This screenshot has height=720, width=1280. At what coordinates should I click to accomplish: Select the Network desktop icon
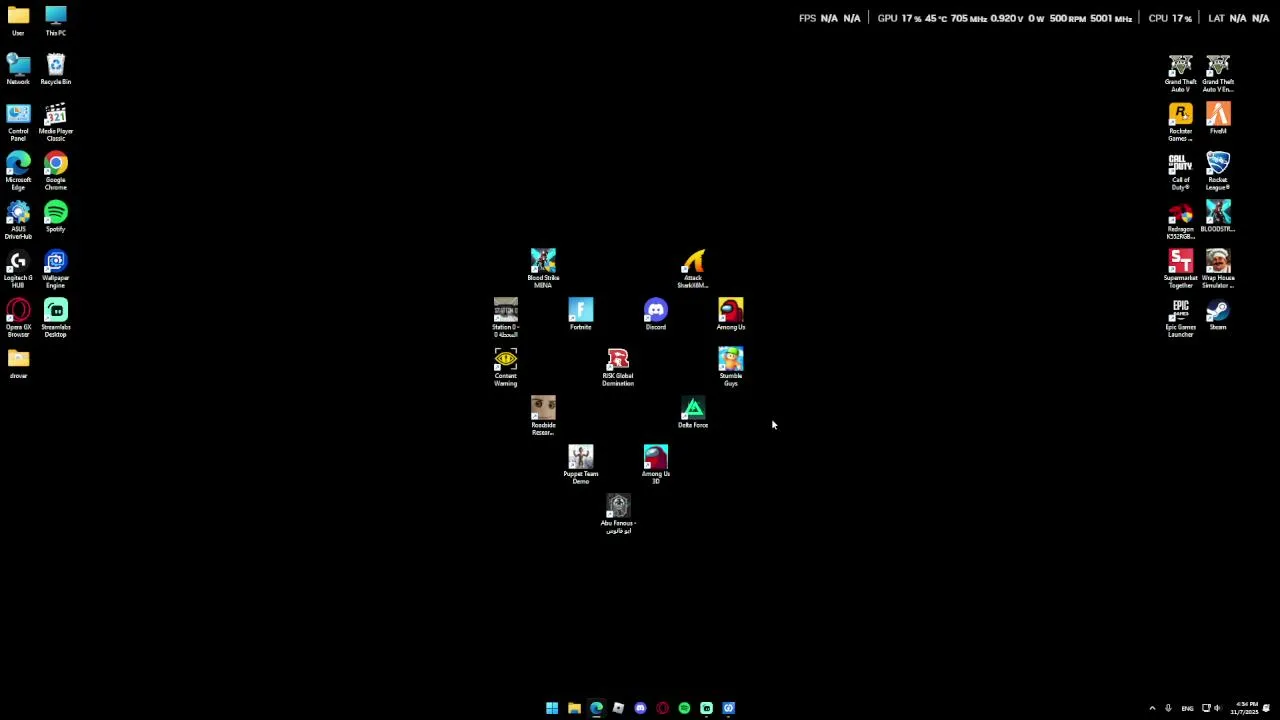(x=18, y=70)
